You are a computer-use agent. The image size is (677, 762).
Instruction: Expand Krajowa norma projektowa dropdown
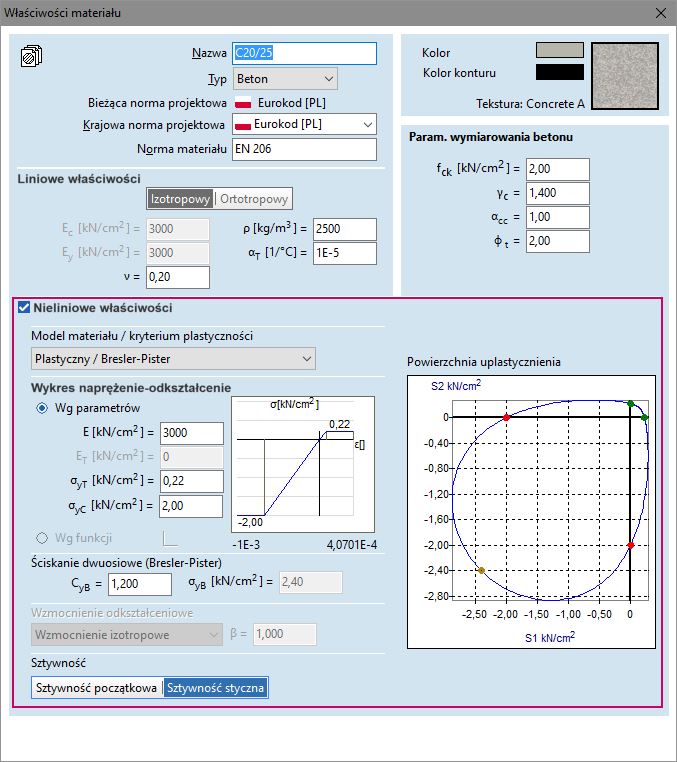[x=367, y=124]
